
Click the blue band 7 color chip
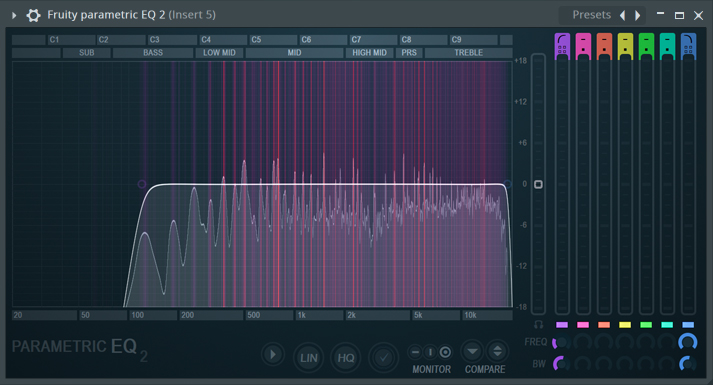point(688,325)
